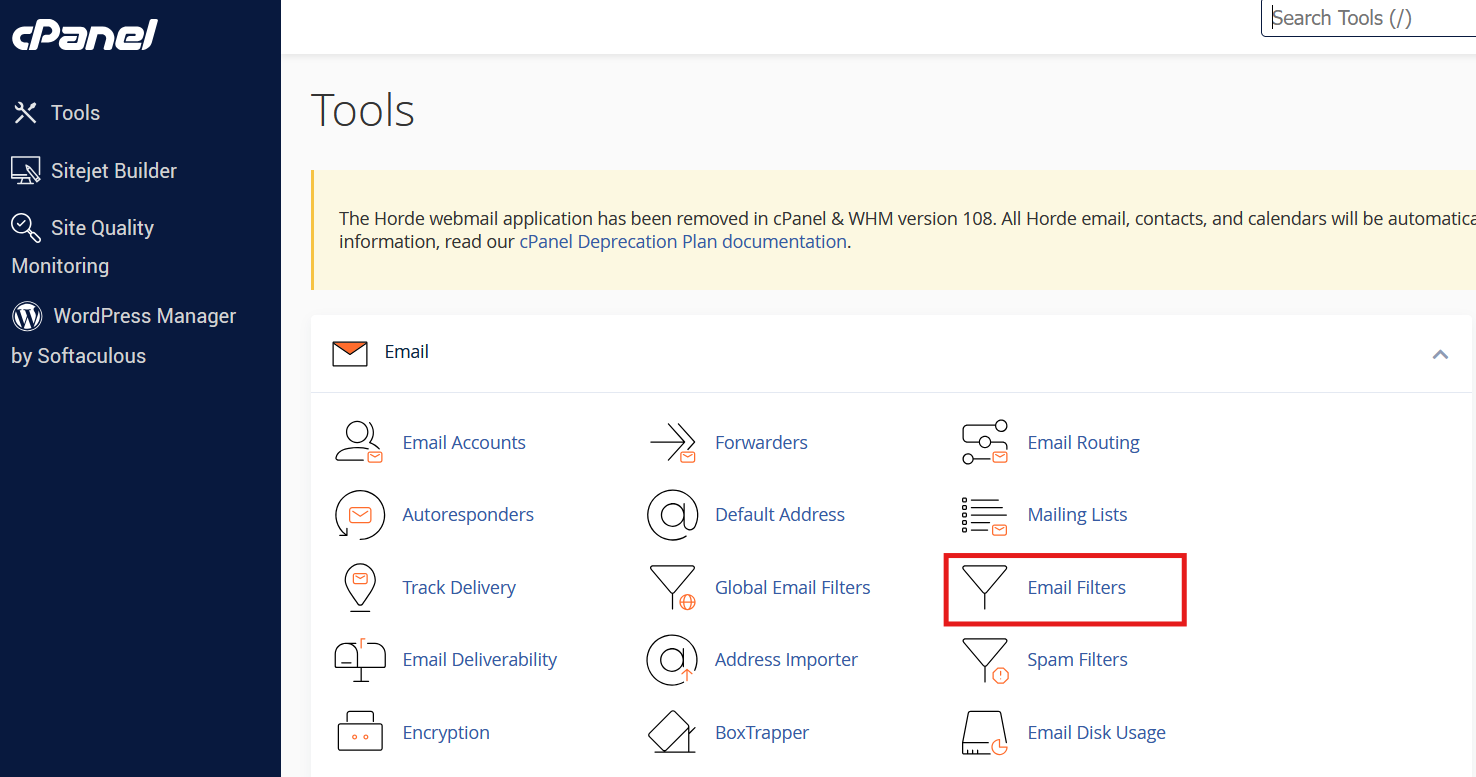Open the Email Filters link
The image size is (1476, 777).
click(x=1076, y=587)
